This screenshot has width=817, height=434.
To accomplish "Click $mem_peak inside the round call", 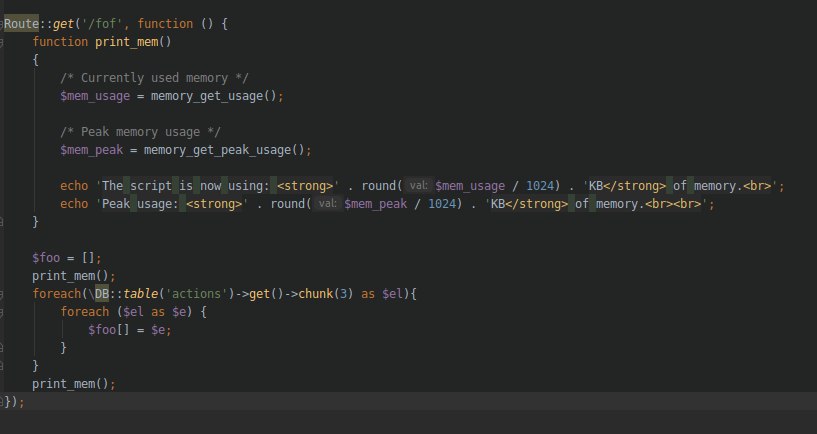I will click(x=375, y=204).
